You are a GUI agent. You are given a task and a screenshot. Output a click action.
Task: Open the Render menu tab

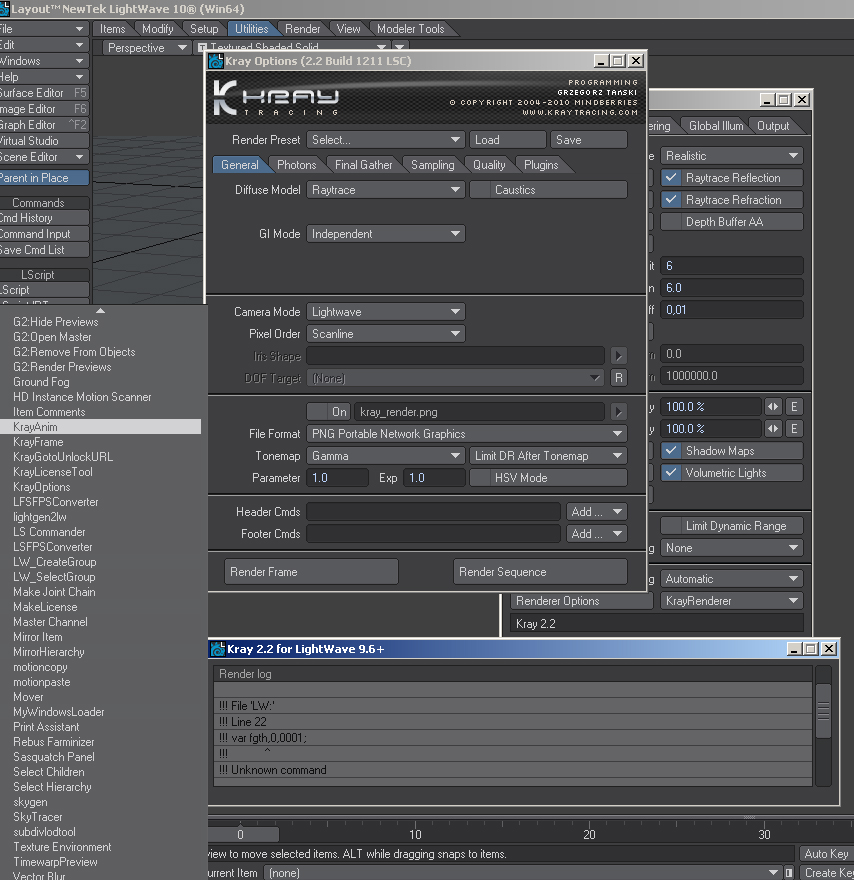point(302,29)
